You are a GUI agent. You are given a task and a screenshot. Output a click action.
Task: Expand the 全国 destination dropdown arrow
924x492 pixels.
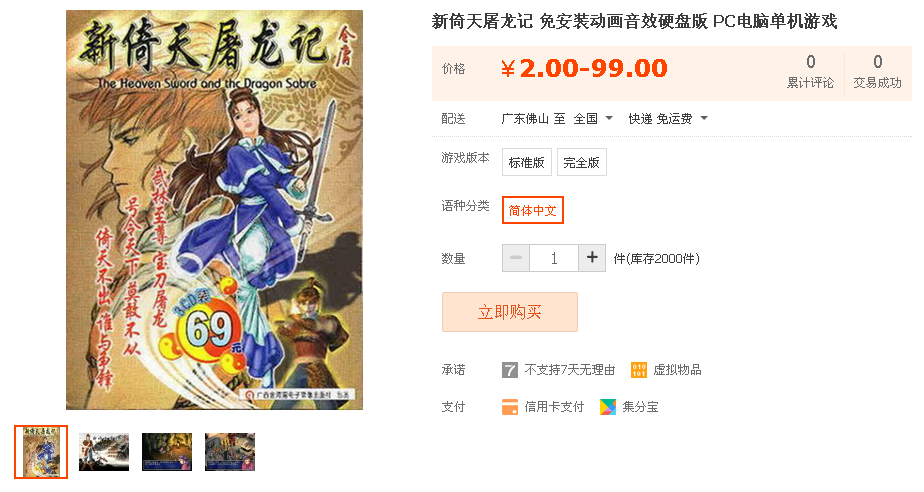tap(609, 118)
